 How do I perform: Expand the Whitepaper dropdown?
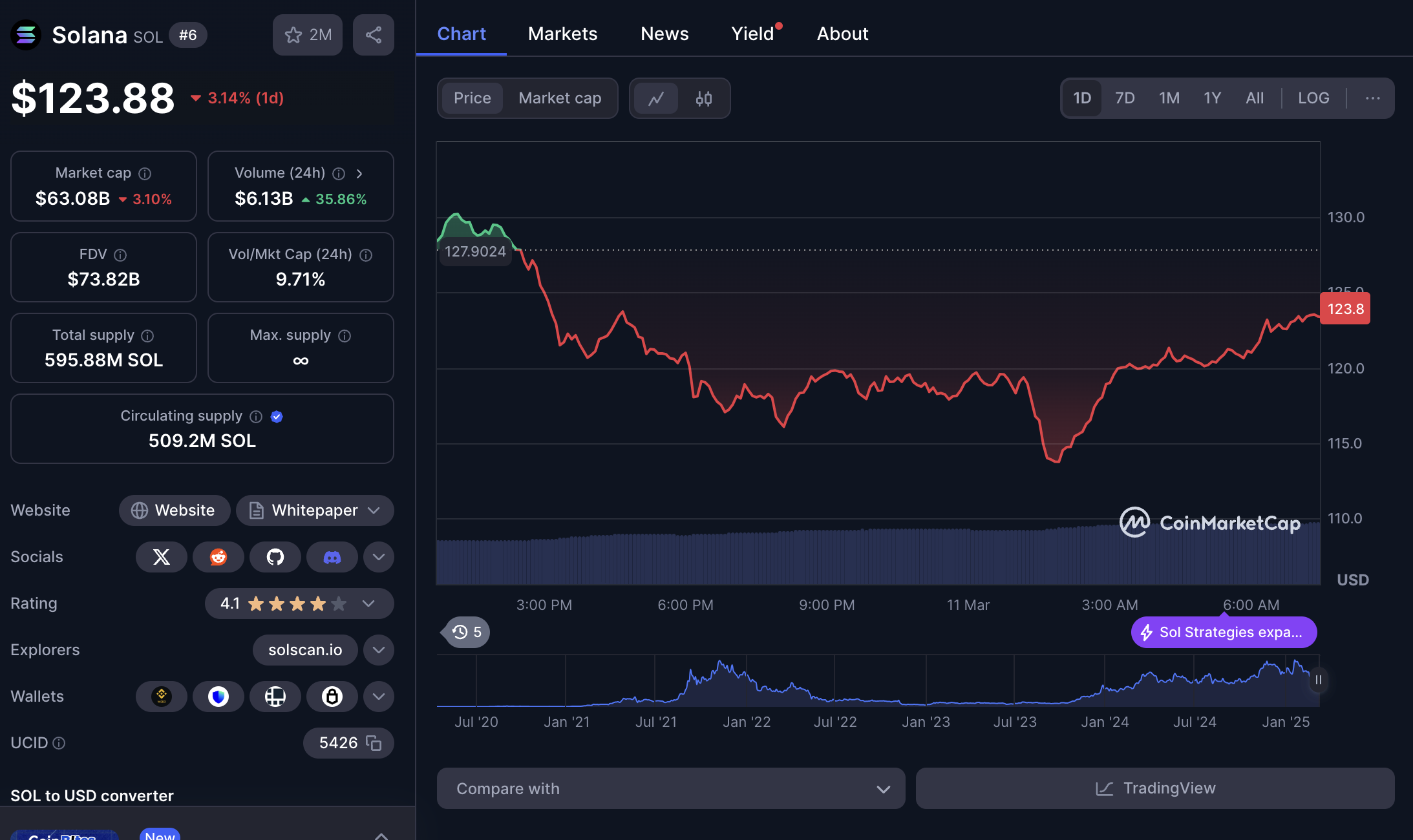[315, 510]
